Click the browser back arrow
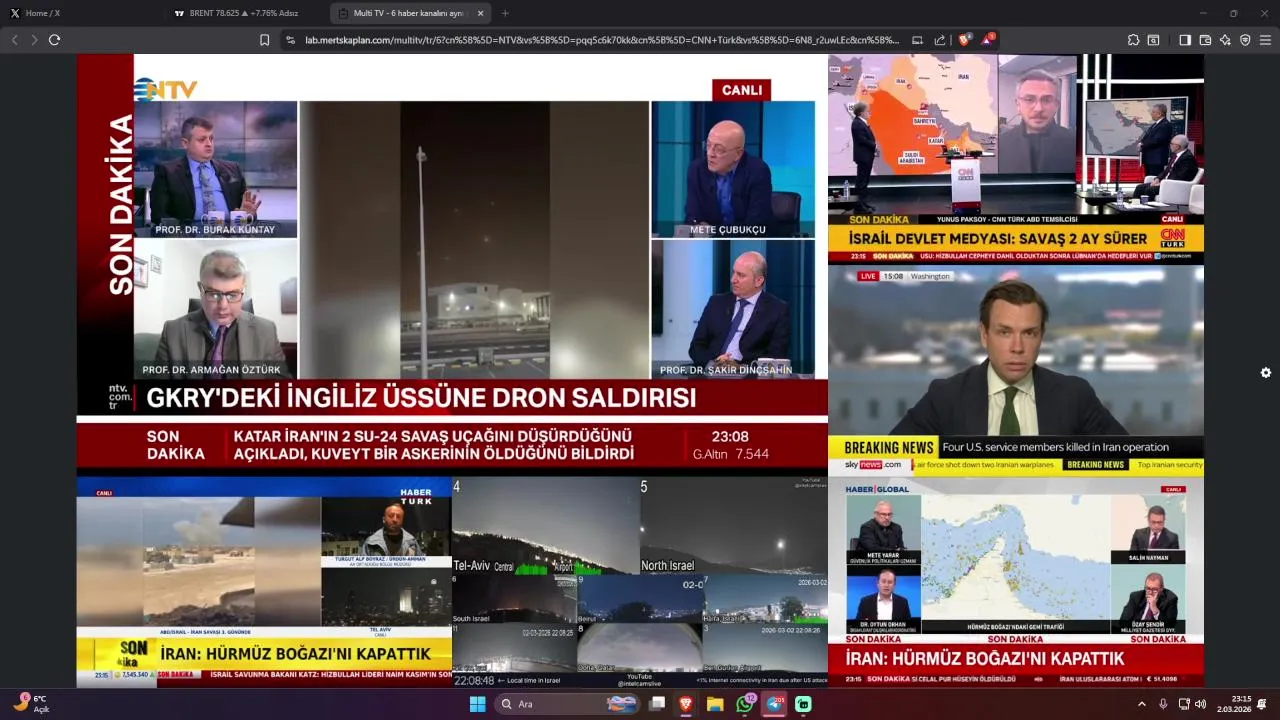The width and height of the screenshot is (1280, 720). 15,40
